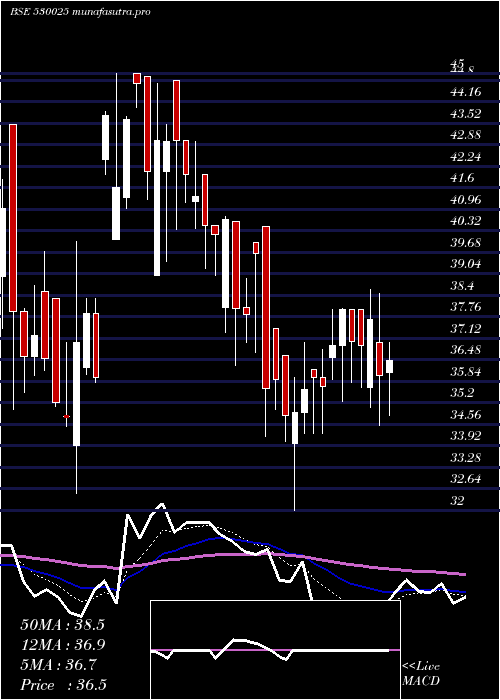Click the 41.6 price axis label
Screen dimensions: 500x700
pyautogui.click(x=463, y=178)
